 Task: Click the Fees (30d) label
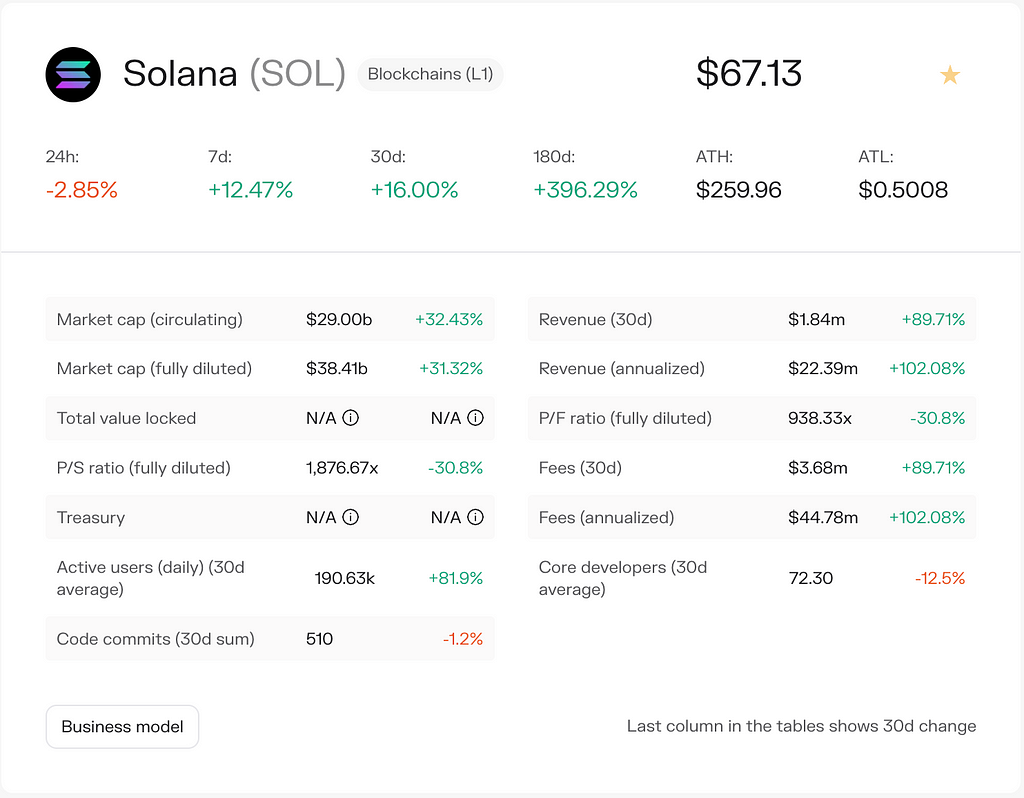click(x=580, y=468)
